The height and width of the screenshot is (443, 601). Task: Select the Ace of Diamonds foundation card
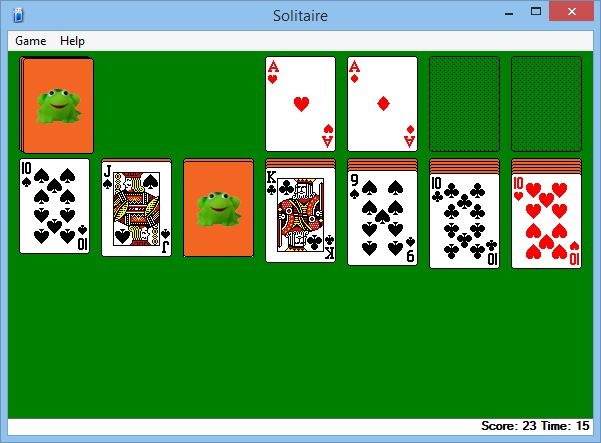(383, 104)
